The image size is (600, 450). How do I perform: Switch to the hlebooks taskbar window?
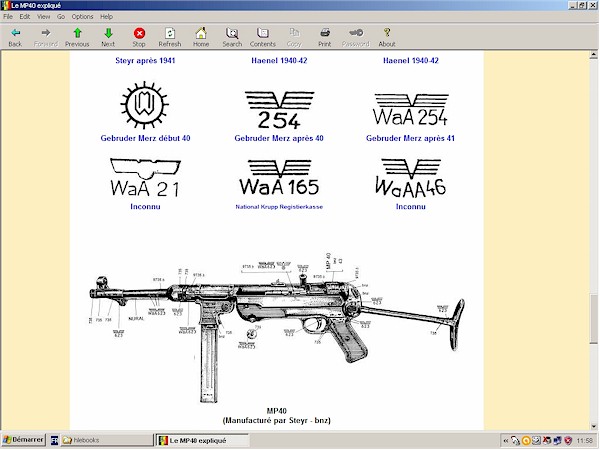(108, 440)
